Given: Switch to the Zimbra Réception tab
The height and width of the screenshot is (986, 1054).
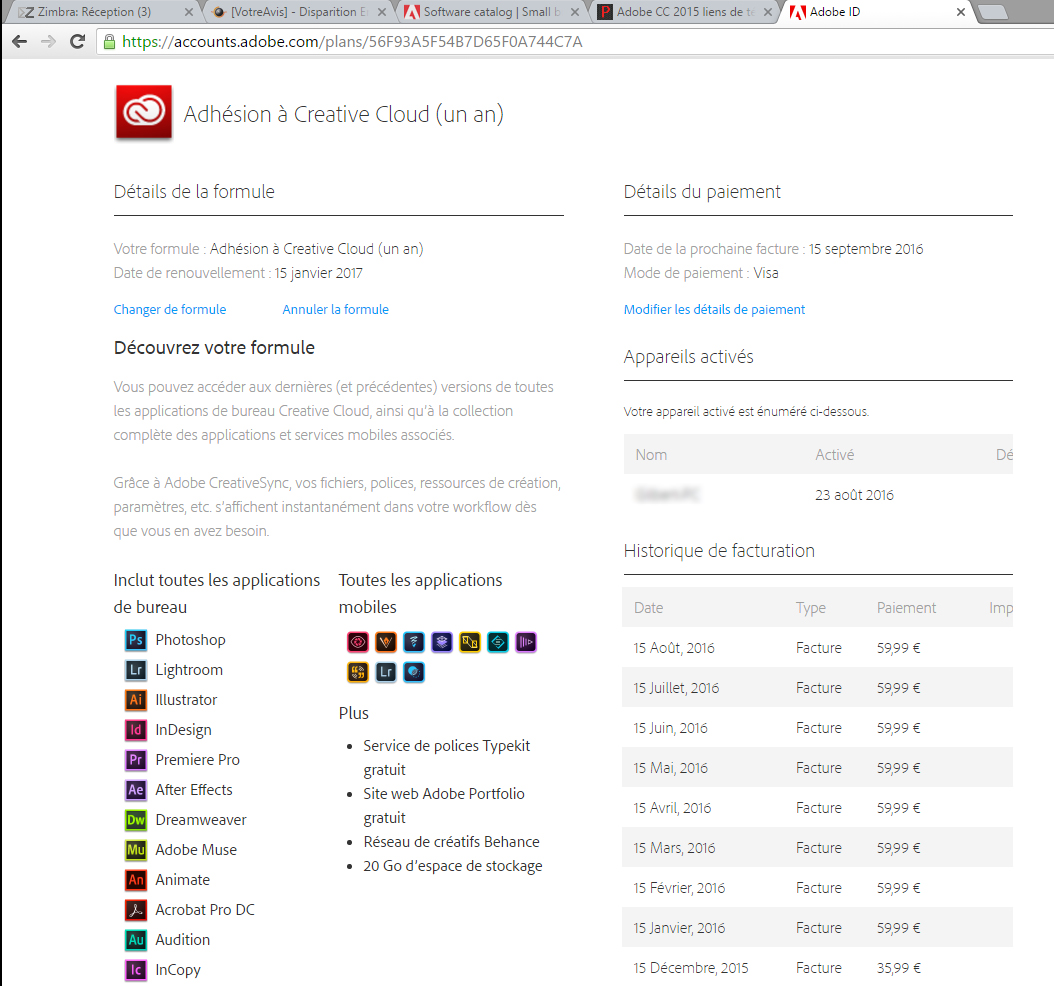Looking at the screenshot, I should pyautogui.click(x=95, y=12).
